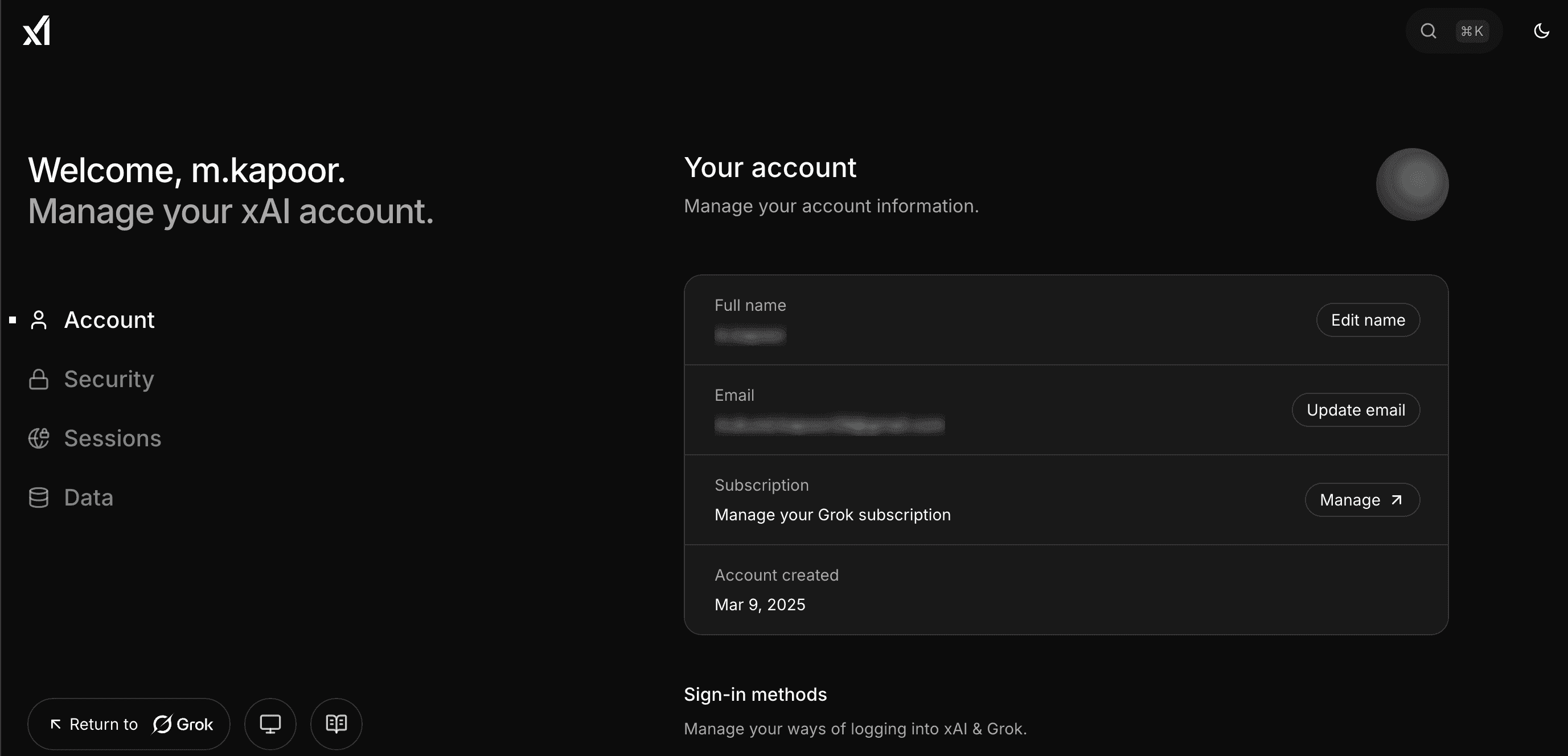Click the 'Account created' label

pyautogui.click(x=776, y=575)
